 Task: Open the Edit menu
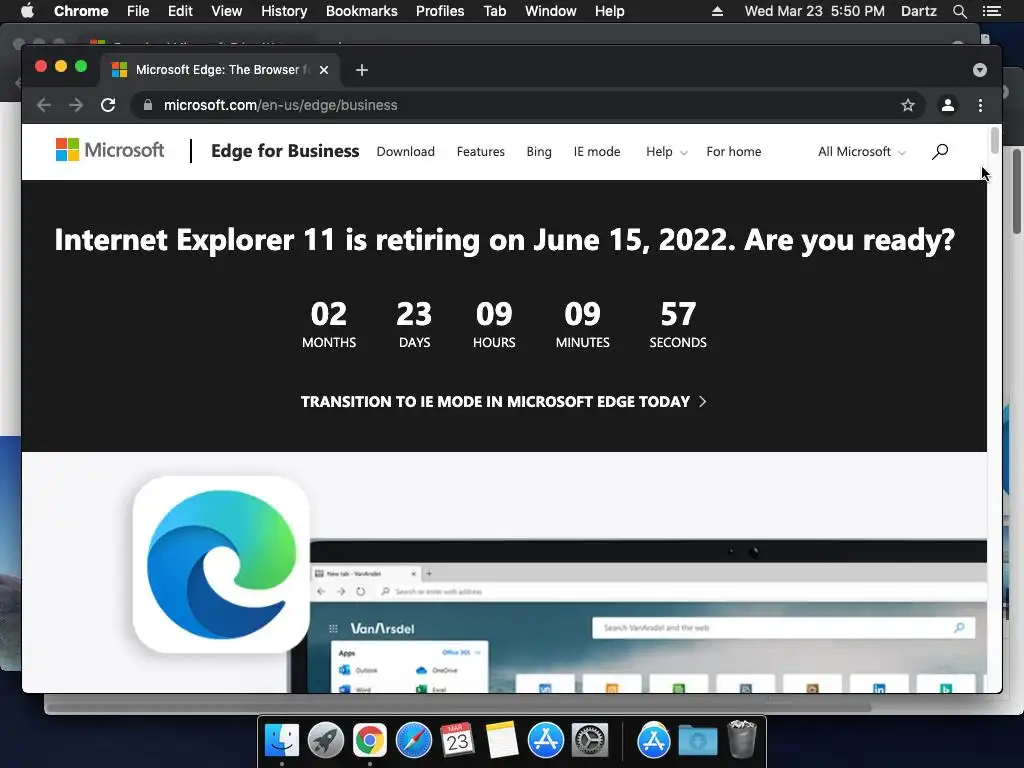pos(180,11)
